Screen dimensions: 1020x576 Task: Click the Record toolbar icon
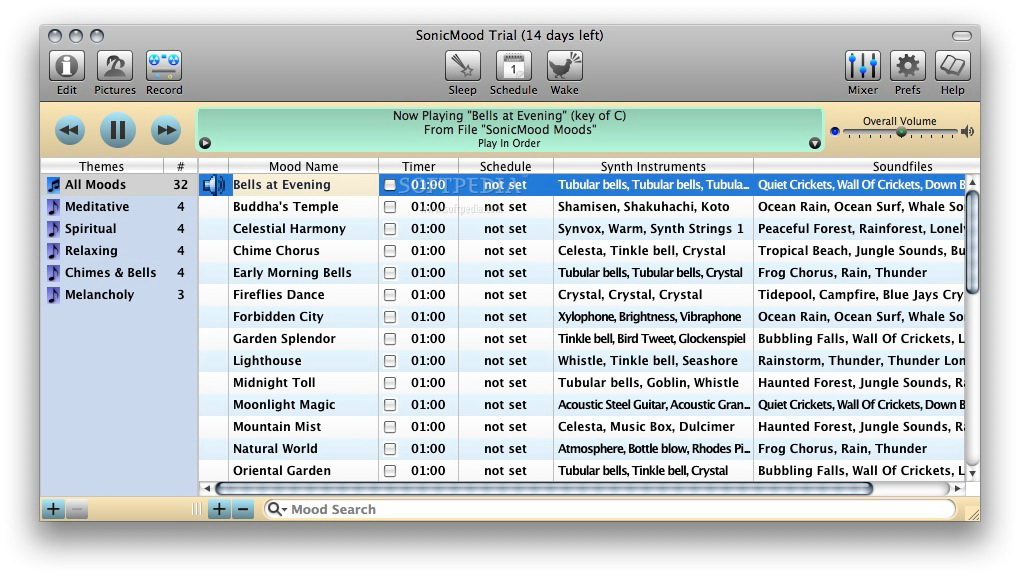(x=164, y=68)
